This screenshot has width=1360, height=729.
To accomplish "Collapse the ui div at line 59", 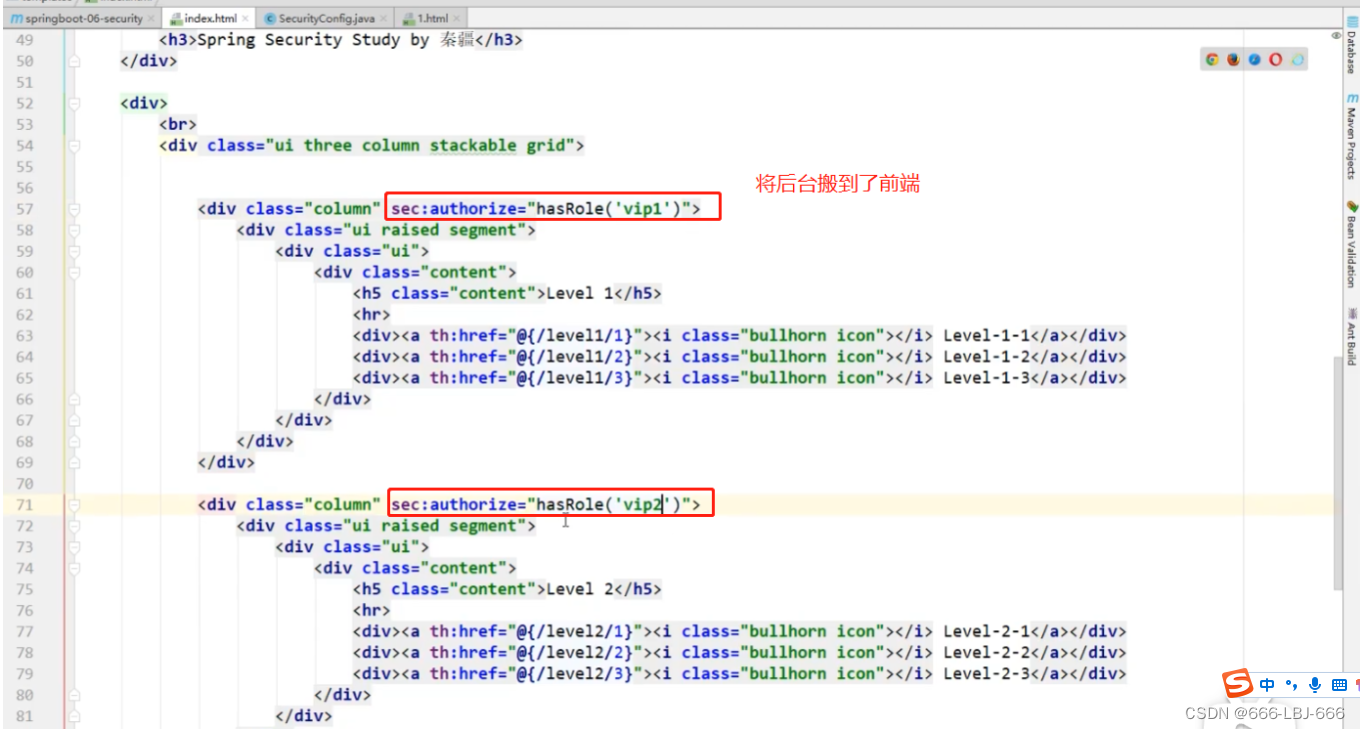I will (74, 251).
